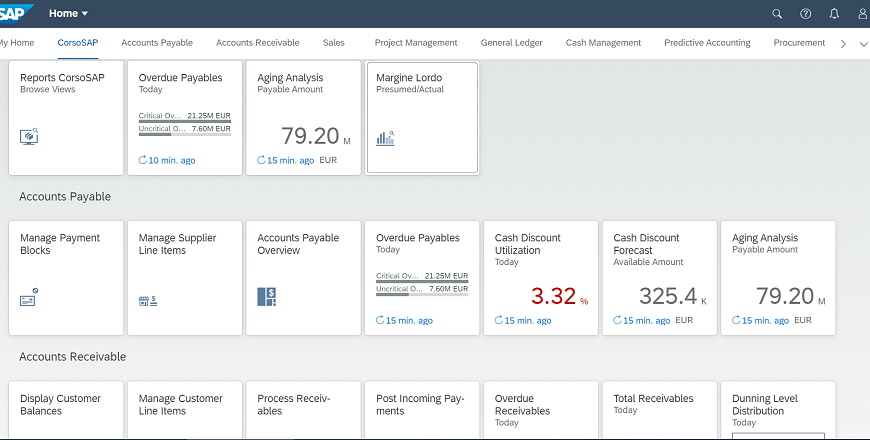Open Predictive Accounting tab

[x=707, y=43]
